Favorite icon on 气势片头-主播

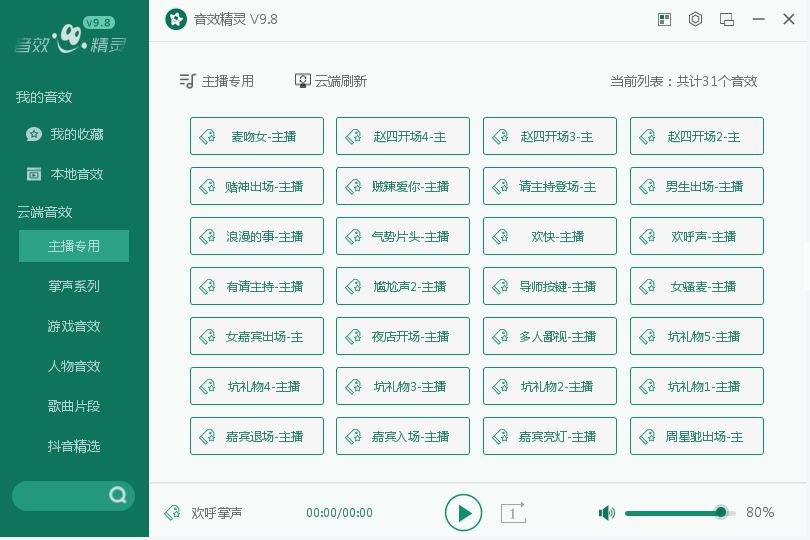point(353,237)
